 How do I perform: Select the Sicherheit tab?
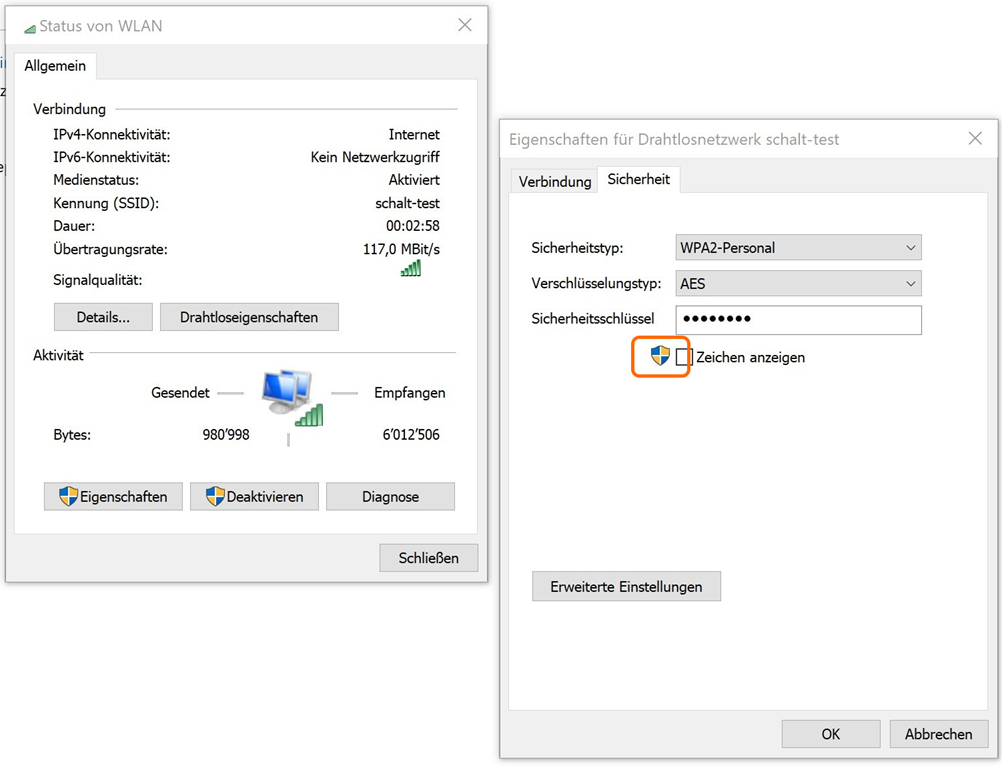pos(638,180)
